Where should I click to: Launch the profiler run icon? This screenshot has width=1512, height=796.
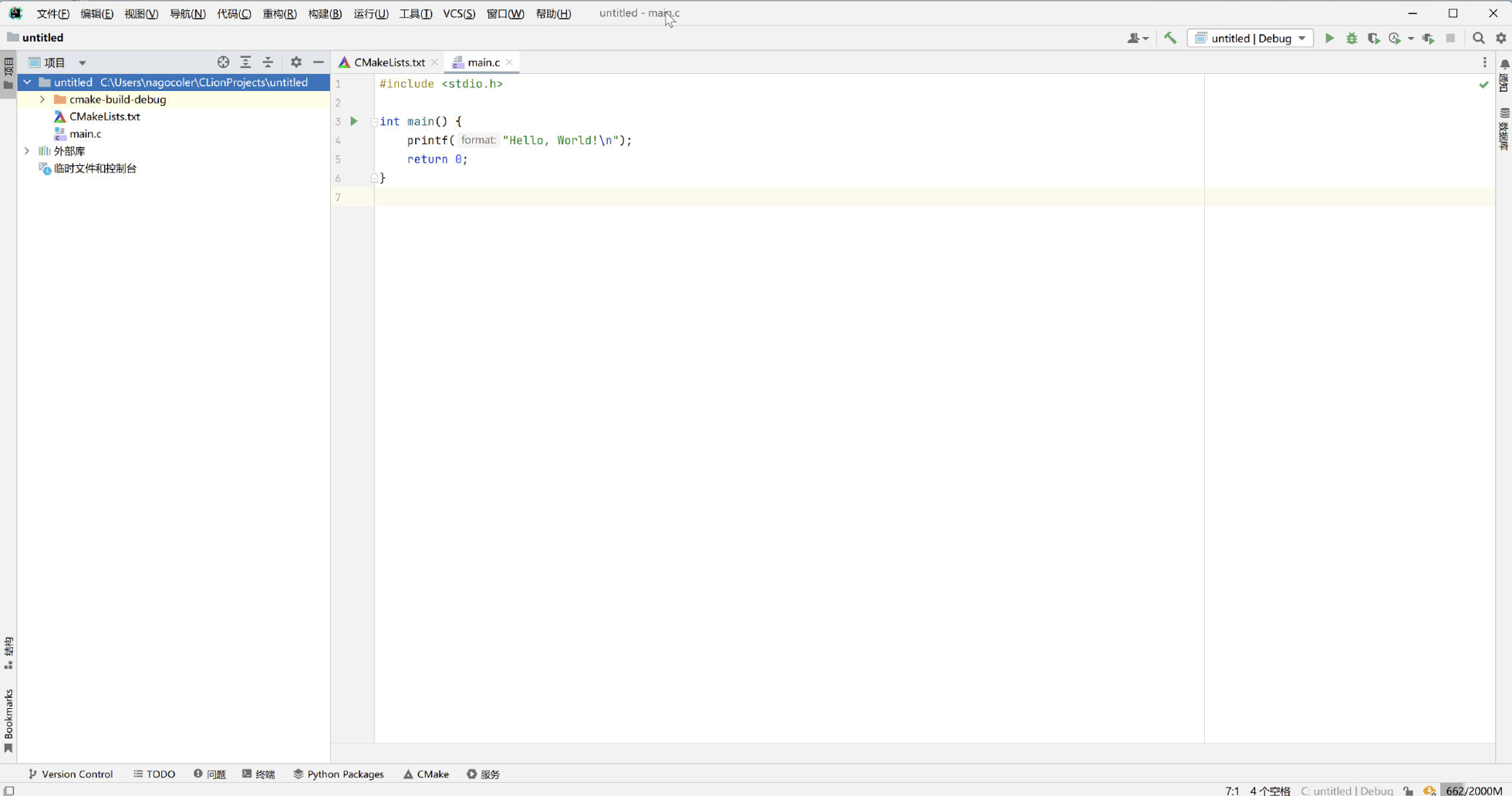(x=1395, y=38)
